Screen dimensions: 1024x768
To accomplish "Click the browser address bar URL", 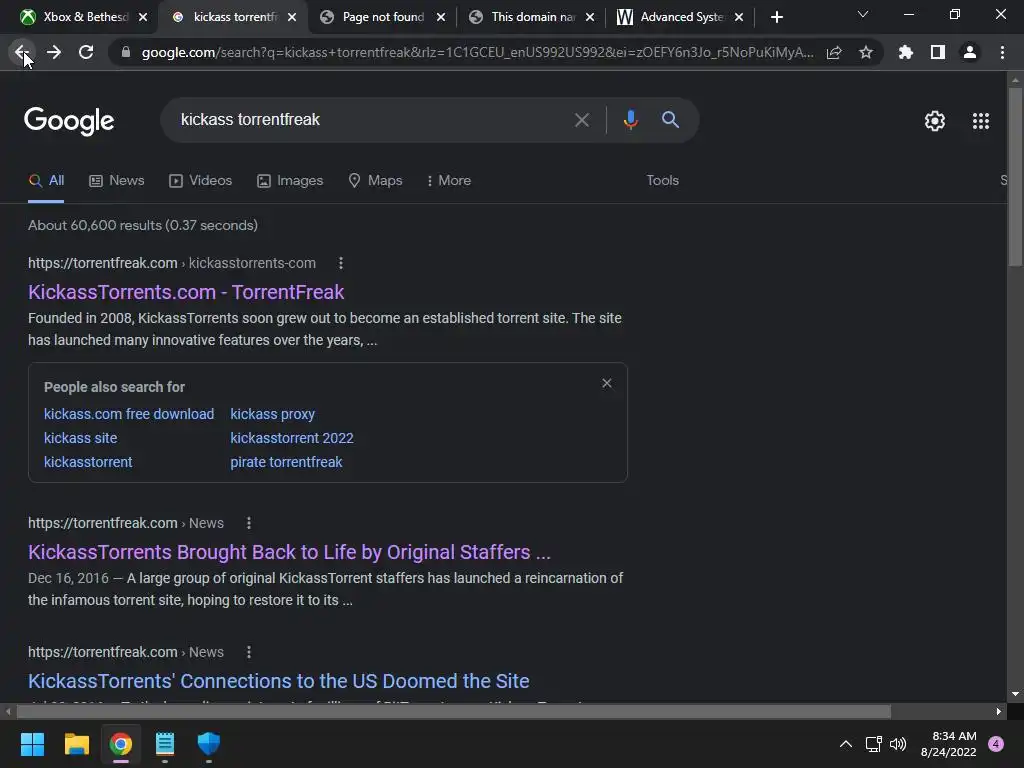I will pyautogui.click(x=477, y=52).
